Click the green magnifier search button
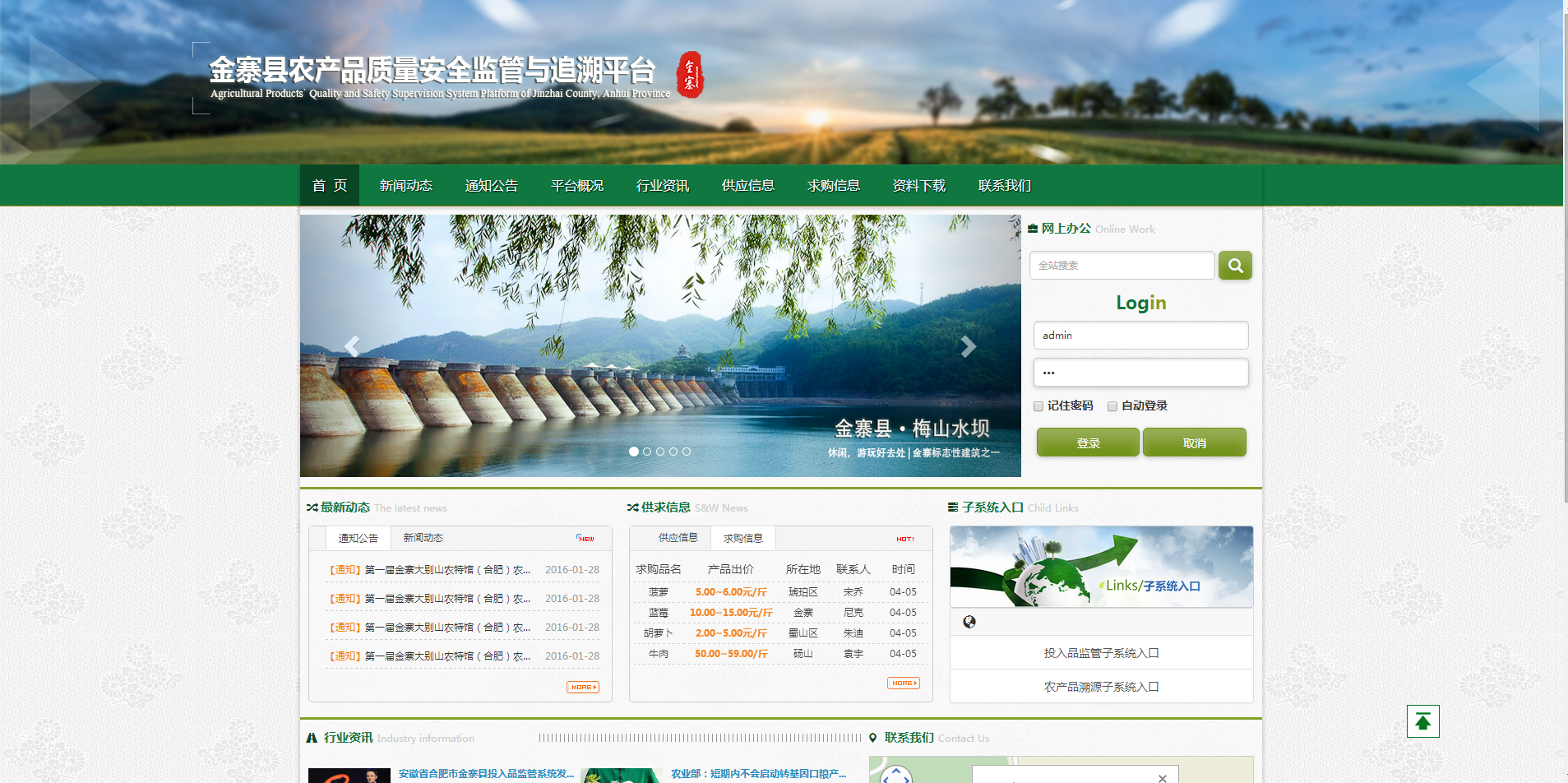The width and height of the screenshot is (1568, 783). pos(1234,266)
